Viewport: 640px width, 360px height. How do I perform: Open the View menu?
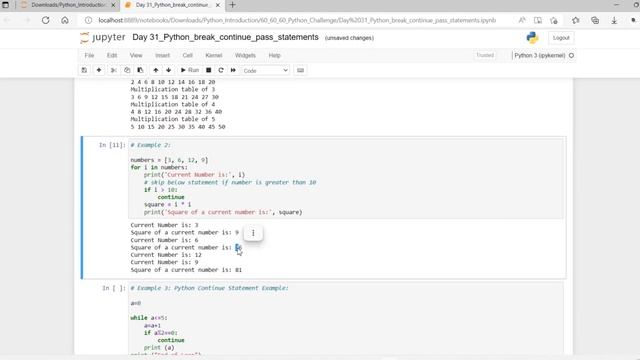pyautogui.click(x=136, y=55)
